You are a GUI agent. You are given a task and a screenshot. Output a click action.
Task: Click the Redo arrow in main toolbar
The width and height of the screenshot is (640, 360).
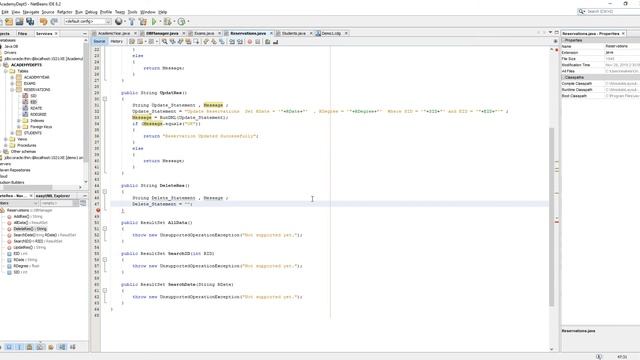pyautogui.click(x=53, y=21)
